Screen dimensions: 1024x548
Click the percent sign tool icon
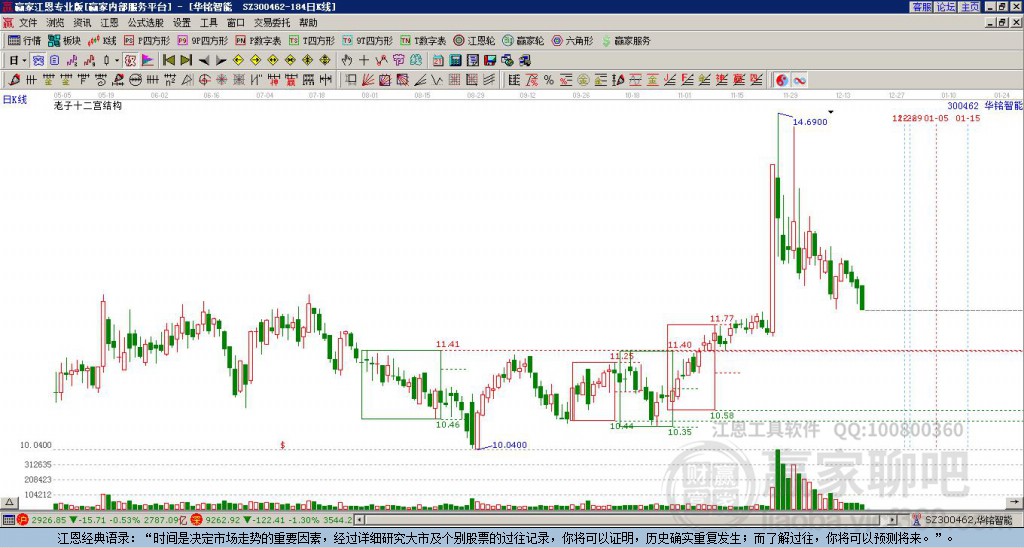click(549, 80)
